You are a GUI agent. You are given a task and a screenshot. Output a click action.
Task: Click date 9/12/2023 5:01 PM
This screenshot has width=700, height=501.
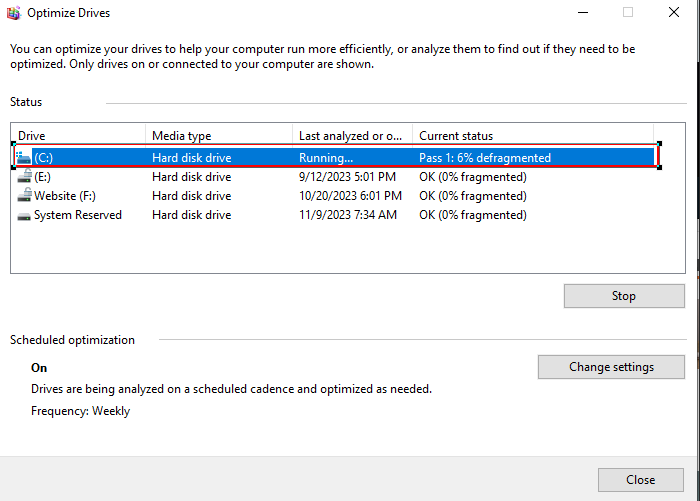347,177
